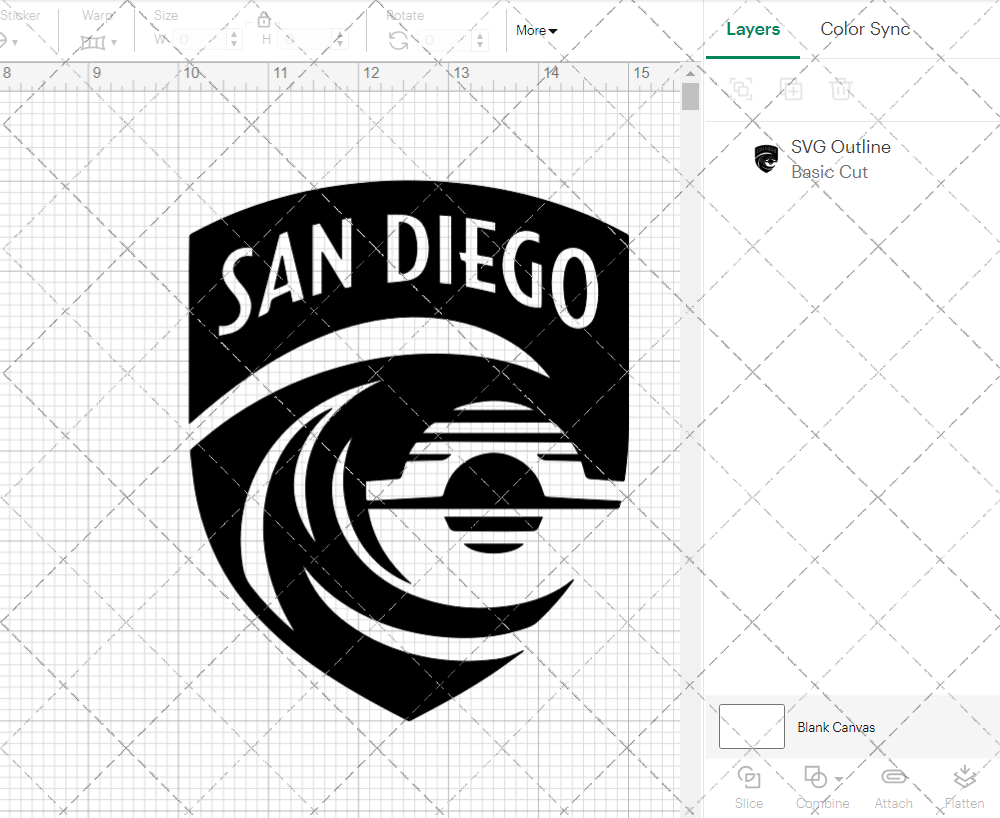Screen dimensions: 1000x818
Task: Open the Warp style dropdown arrow
Action: point(112,42)
